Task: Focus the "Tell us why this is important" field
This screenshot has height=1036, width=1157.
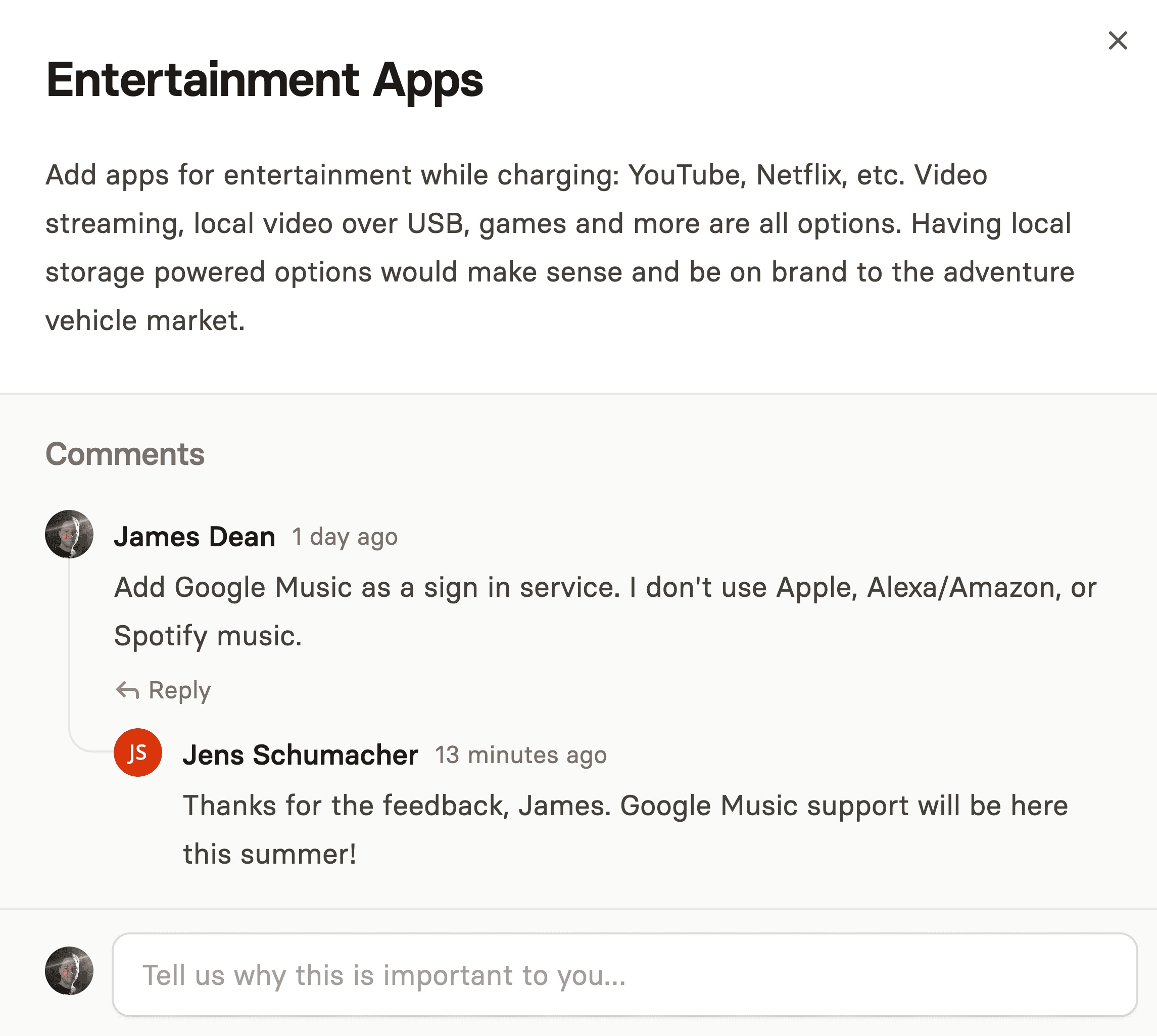Action: (x=625, y=975)
